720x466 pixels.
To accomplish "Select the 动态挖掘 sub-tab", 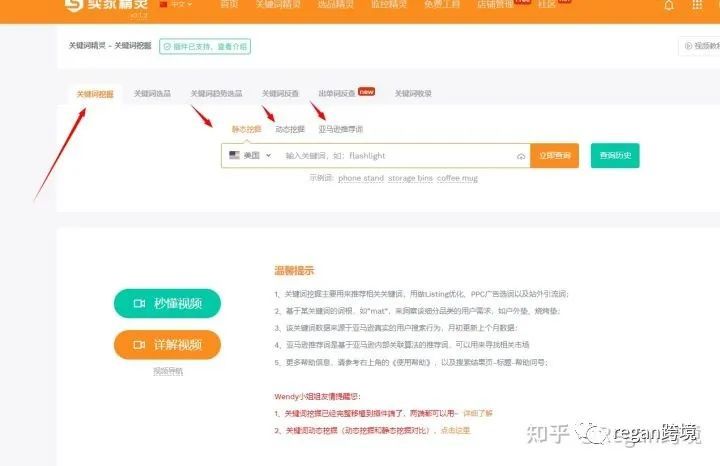I will coord(290,129).
